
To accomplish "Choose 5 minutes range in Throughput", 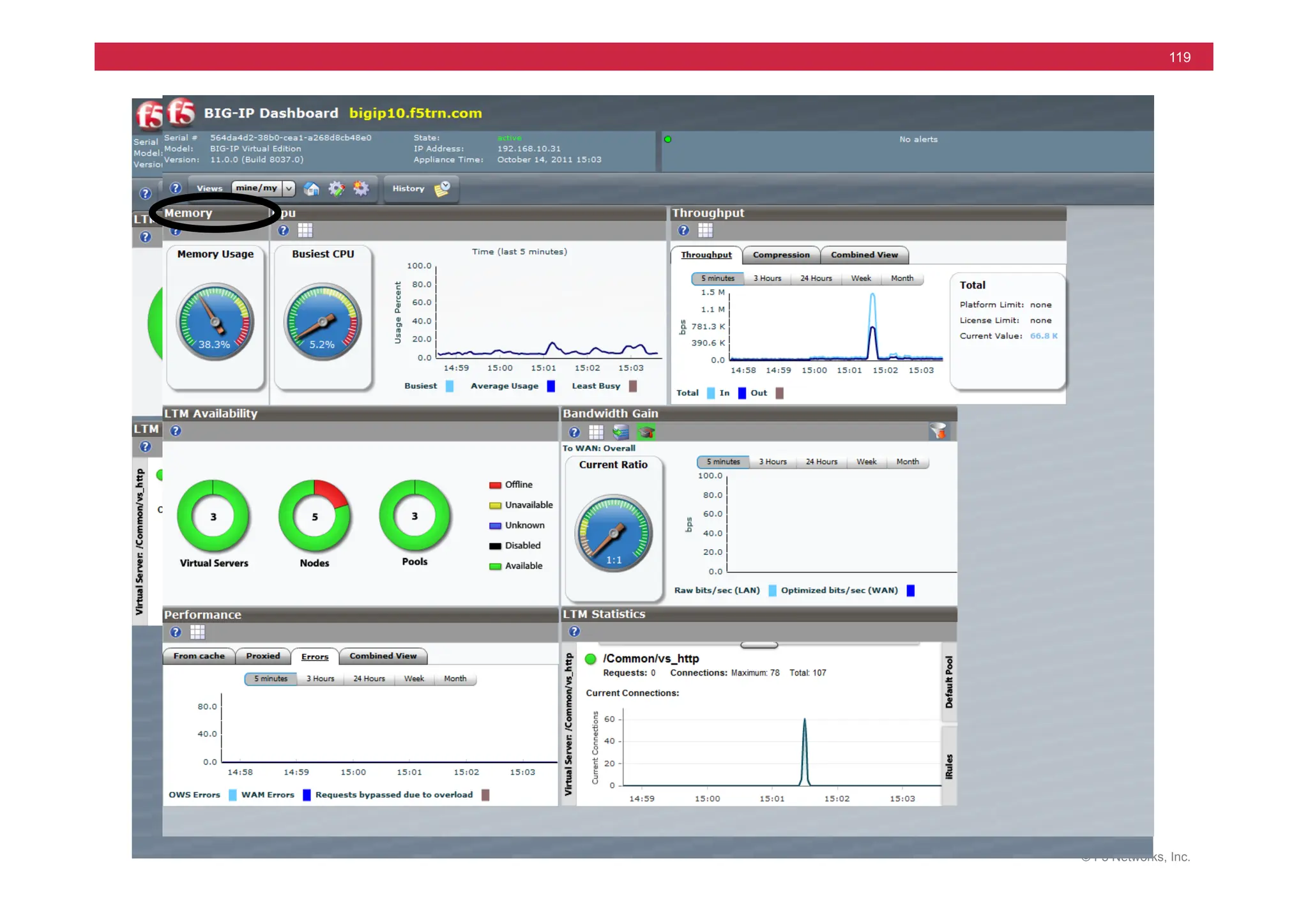I will click(x=718, y=278).
